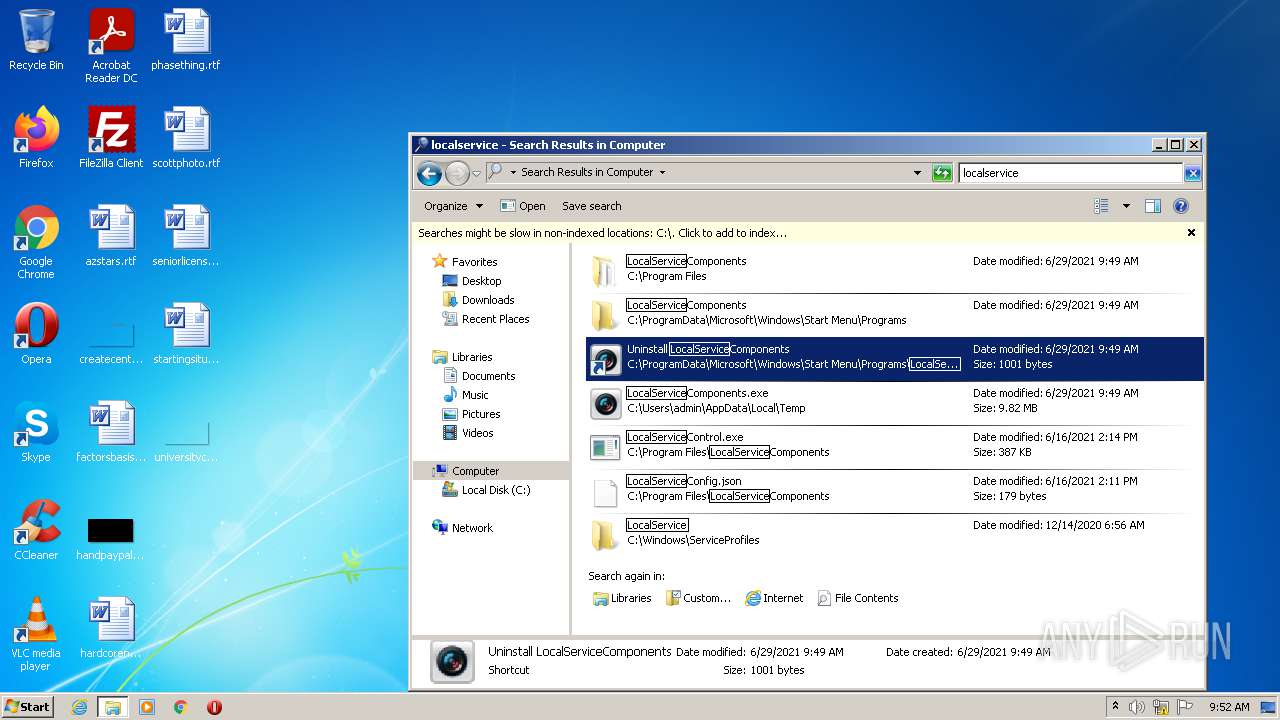Click the Change your view icon
The width and height of the screenshot is (1280, 720).
[1101, 206]
